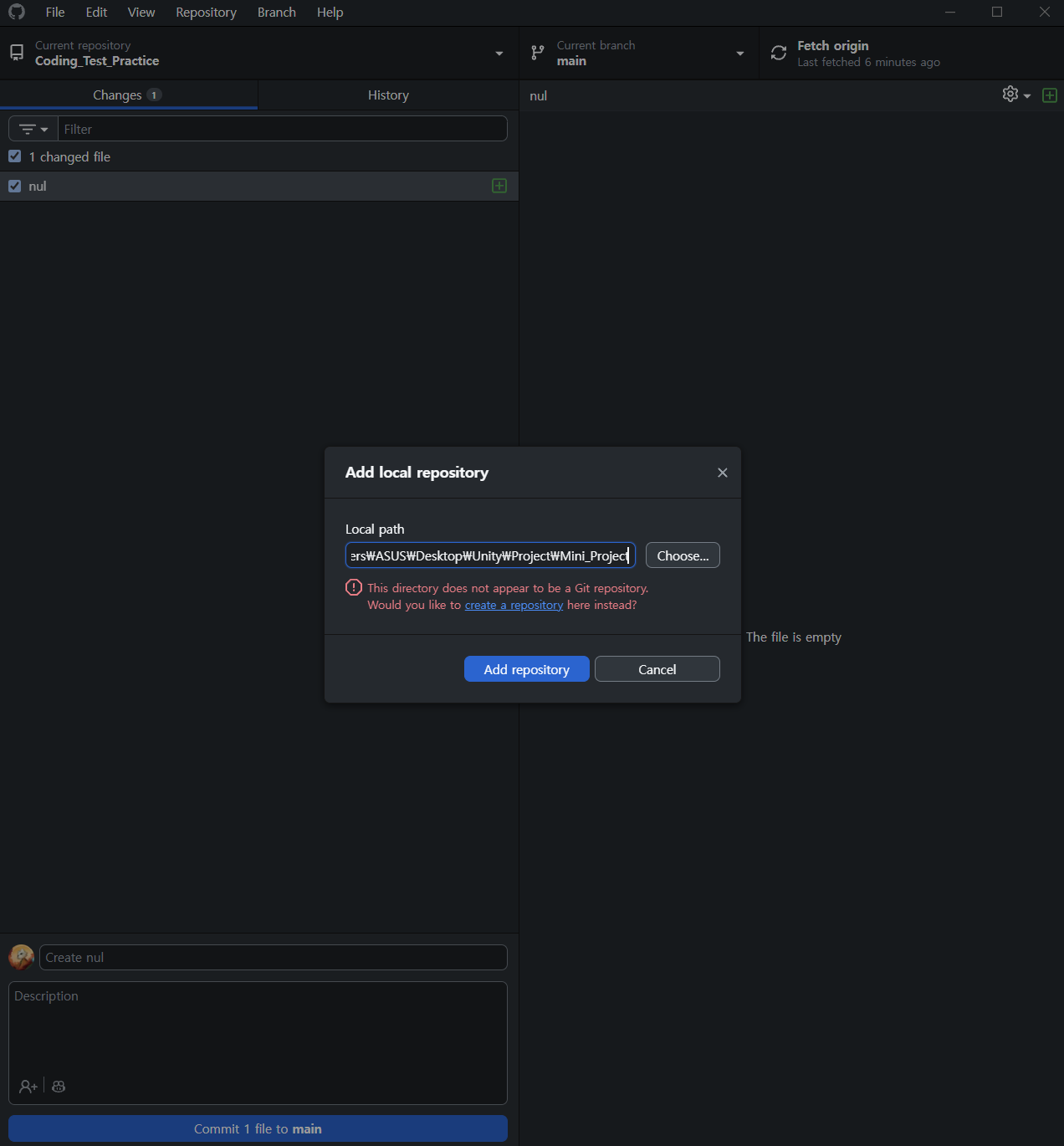Expand the Current branch dropdown
This screenshot has height=1146, width=1064.
click(639, 53)
